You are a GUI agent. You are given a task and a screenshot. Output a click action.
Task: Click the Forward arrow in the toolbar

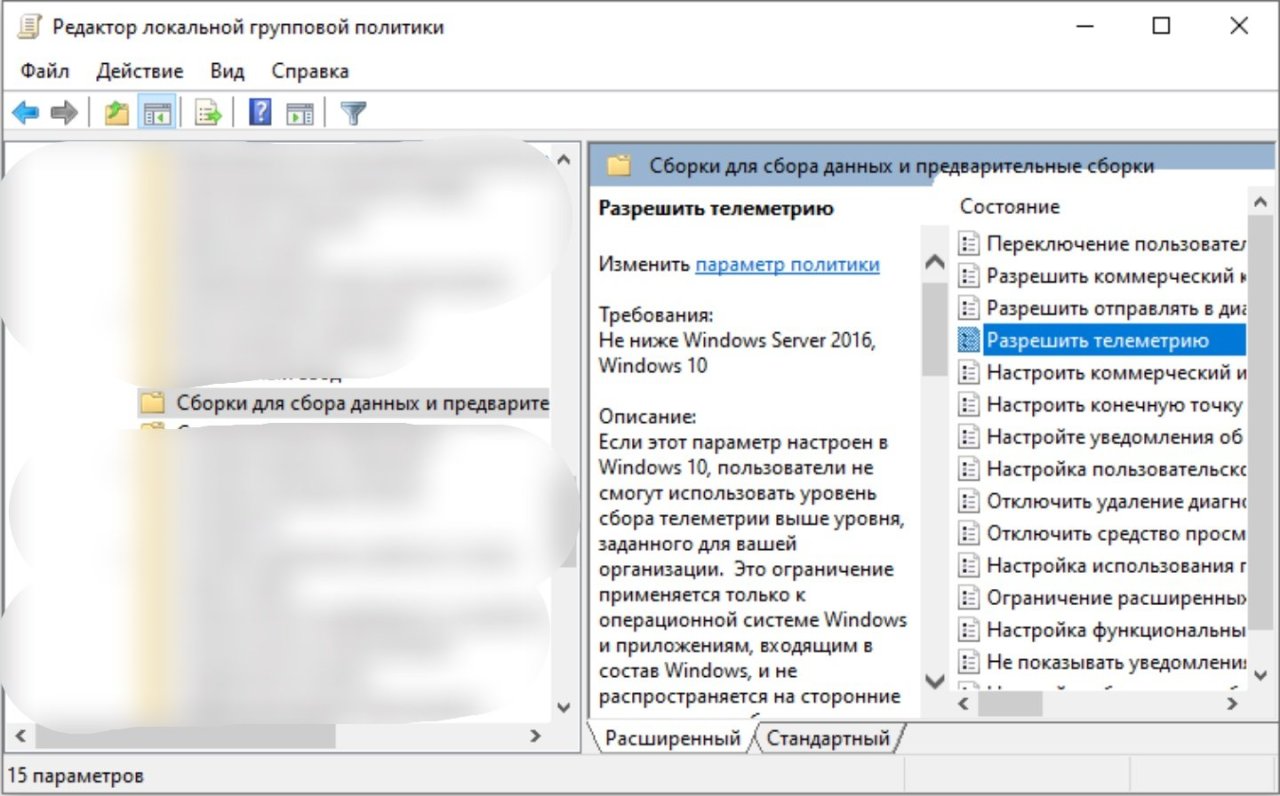tap(64, 113)
